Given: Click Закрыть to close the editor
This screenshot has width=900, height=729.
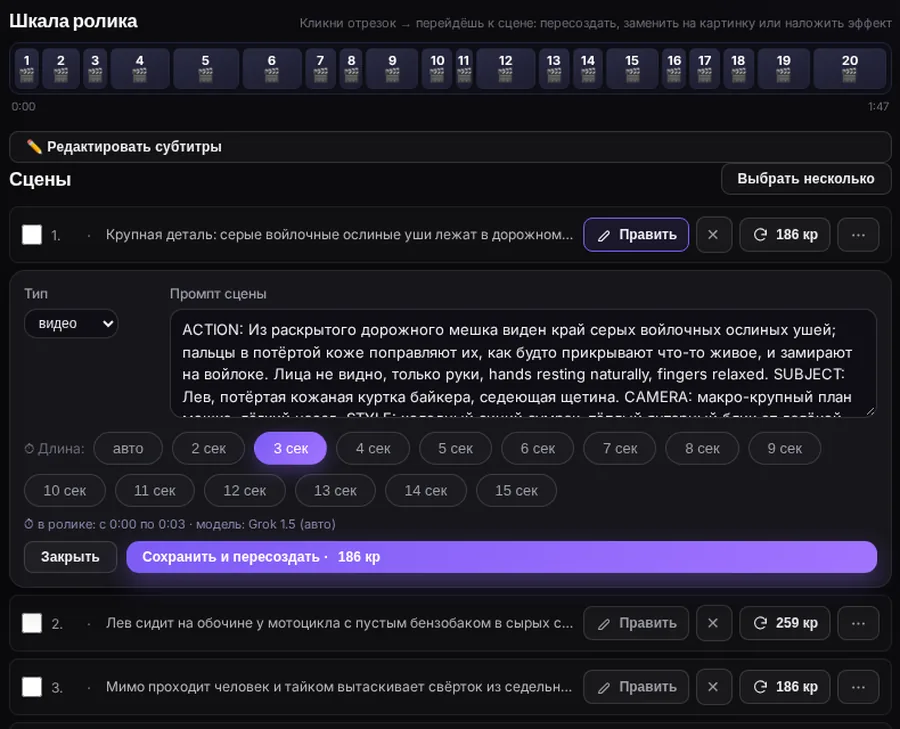Looking at the screenshot, I should 70,557.
